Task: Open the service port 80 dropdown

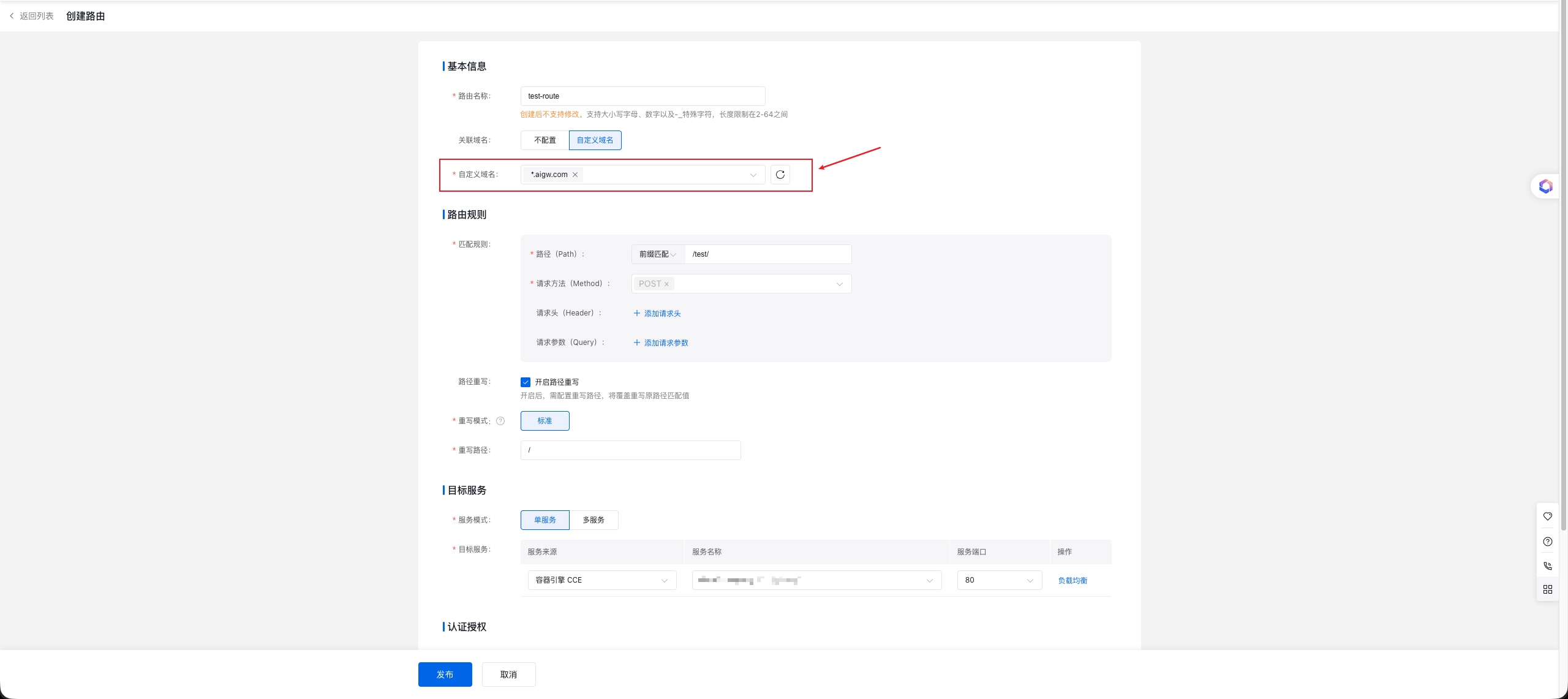Action: click(999, 580)
